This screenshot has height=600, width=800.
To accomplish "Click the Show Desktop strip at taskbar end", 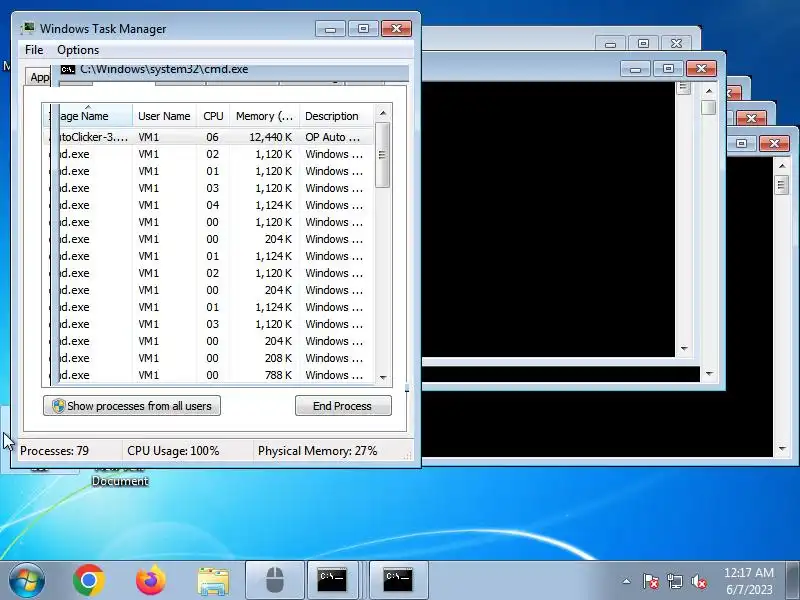I will click(793, 580).
